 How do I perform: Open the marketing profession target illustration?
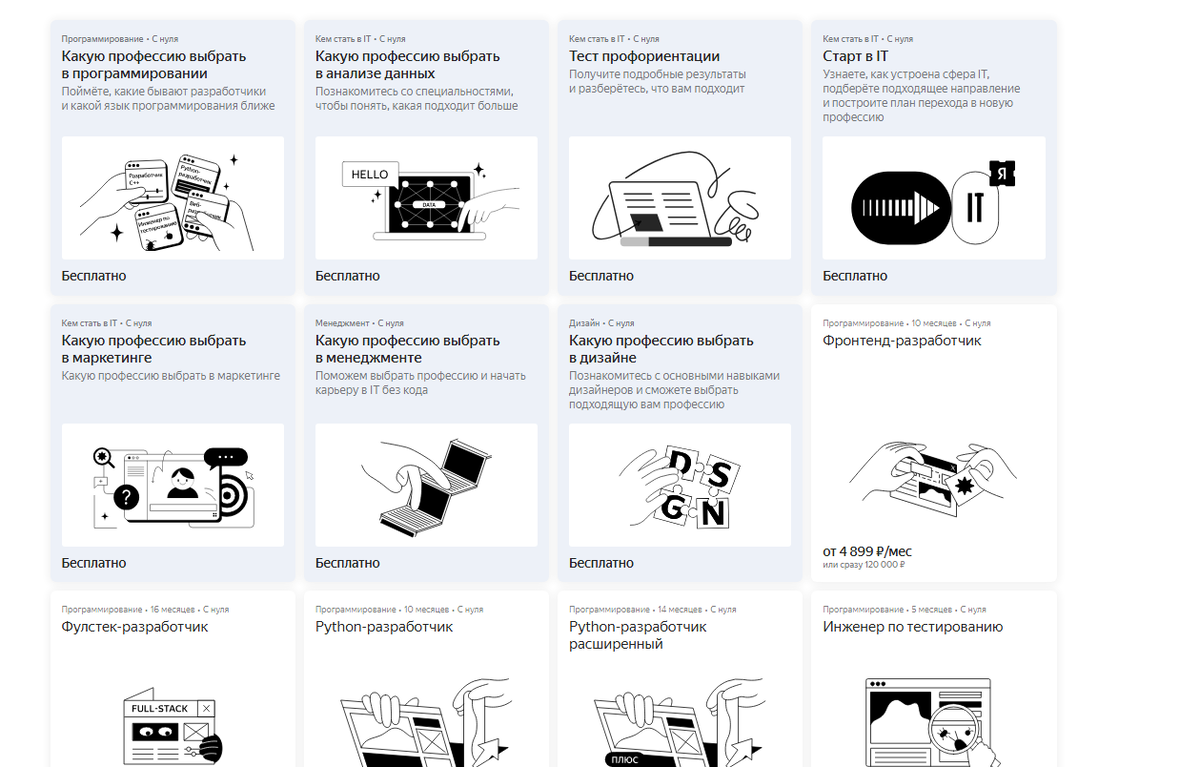click(x=173, y=485)
